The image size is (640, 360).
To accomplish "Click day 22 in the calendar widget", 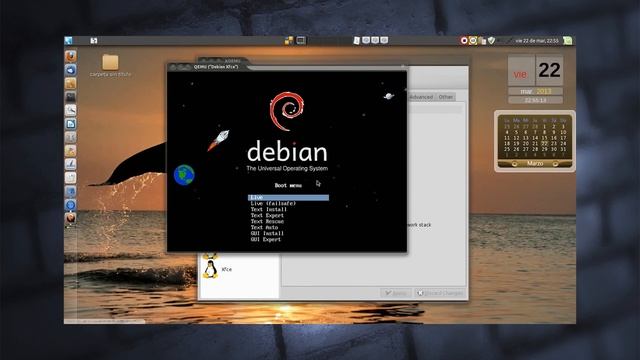I will [544, 144].
